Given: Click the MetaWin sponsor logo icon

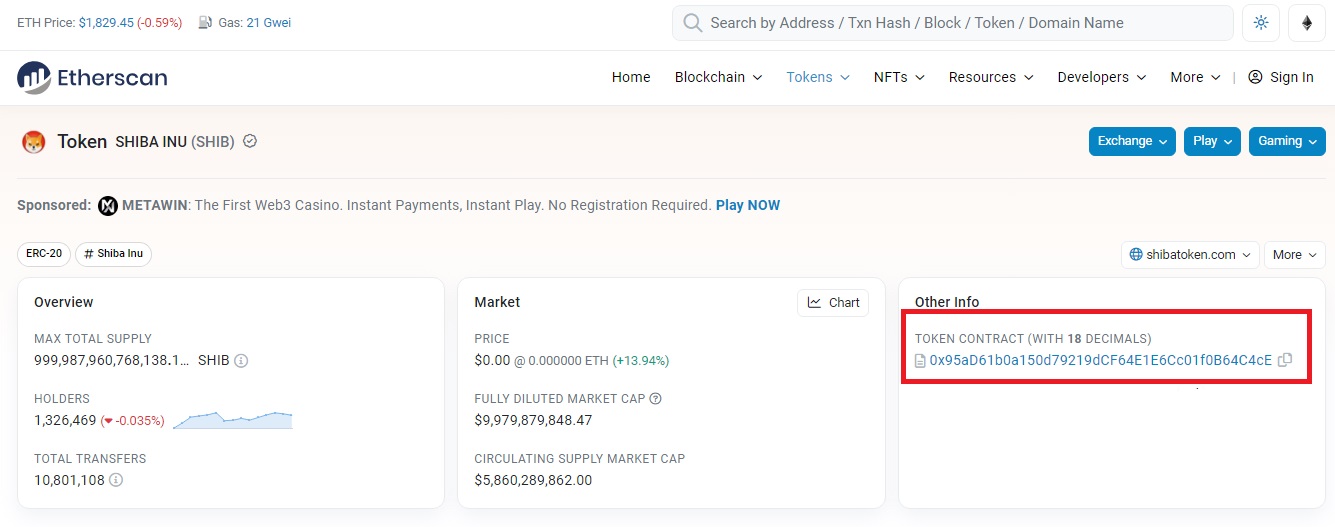Looking at the screenshot, I should (108, 206).
